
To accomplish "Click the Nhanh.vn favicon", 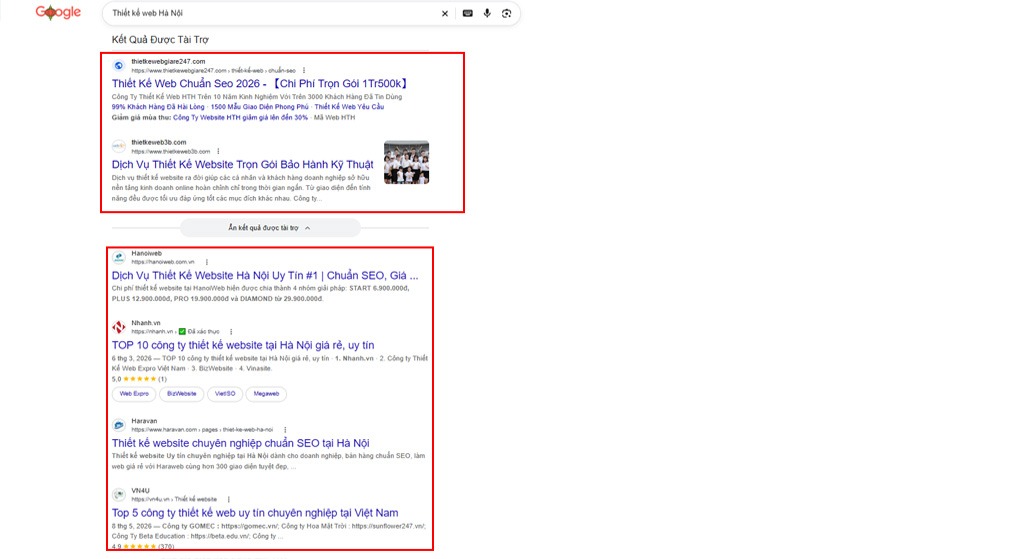I will click(119, 327).
